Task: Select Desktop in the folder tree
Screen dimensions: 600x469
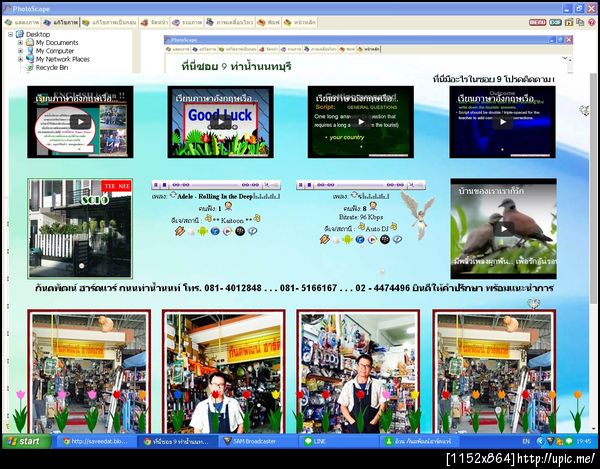Action: (x=38, y=34)
